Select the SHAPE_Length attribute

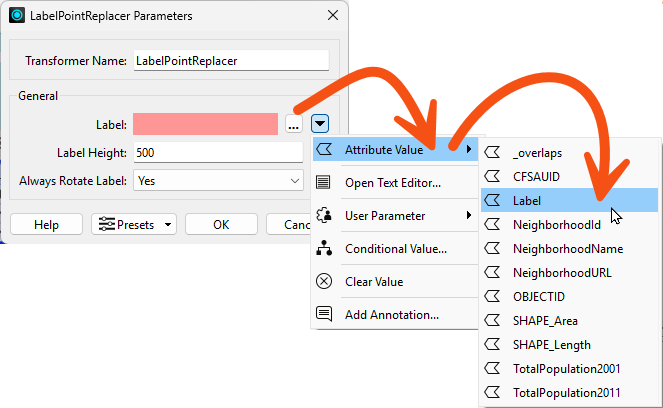click(x=570, y=345)
